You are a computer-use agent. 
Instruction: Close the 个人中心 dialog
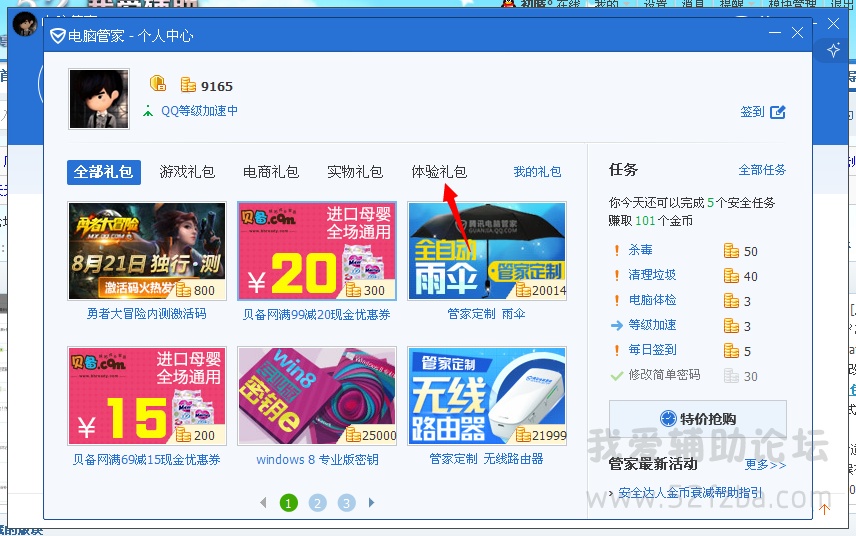pos(798,33)
